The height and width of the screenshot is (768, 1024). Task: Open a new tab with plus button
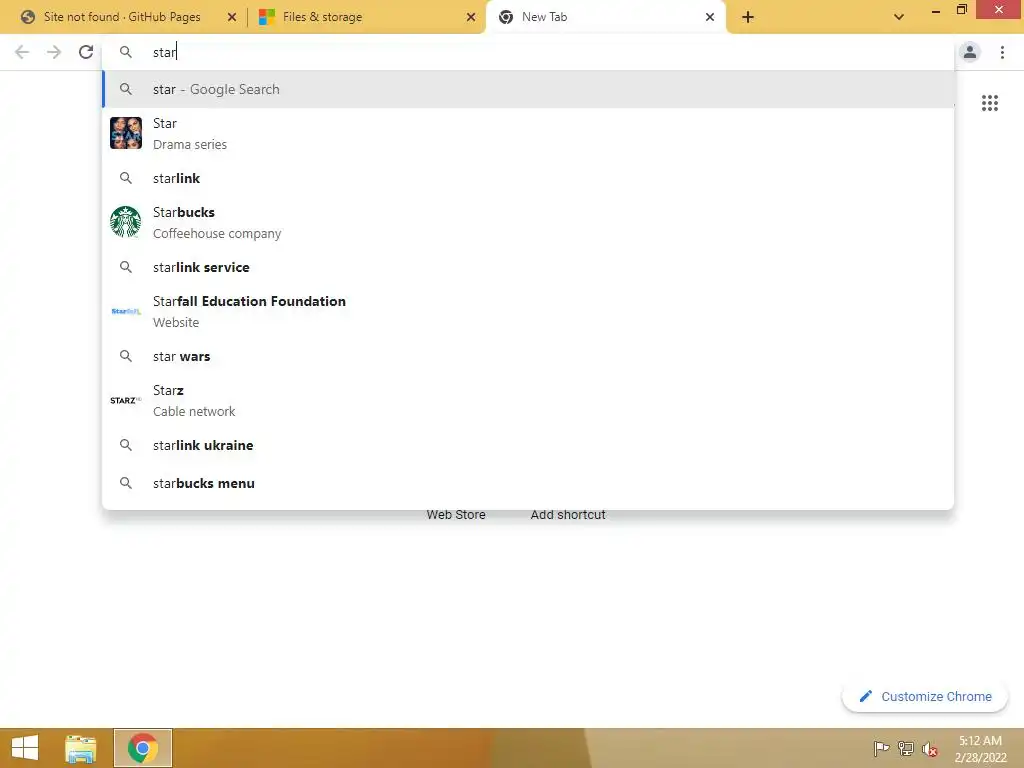point(748,17)
